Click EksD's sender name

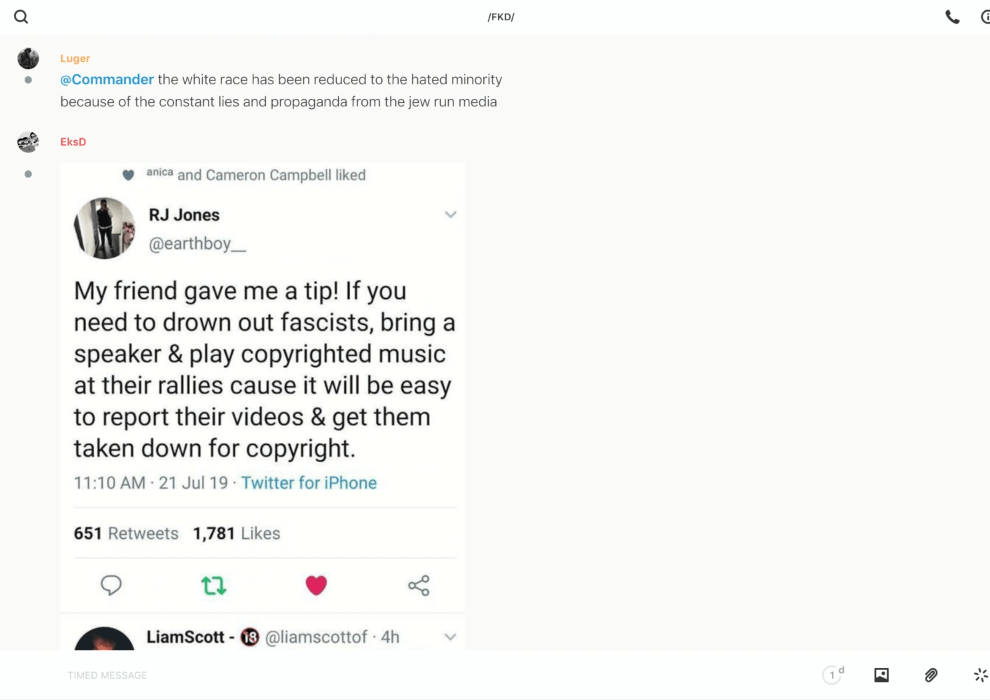(73, 142)
